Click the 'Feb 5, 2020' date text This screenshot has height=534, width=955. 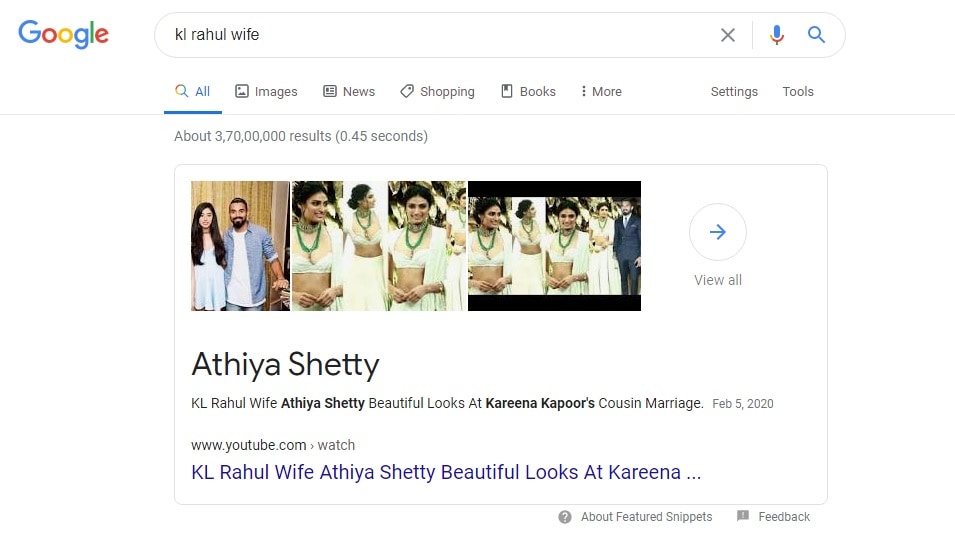[742, 404]
